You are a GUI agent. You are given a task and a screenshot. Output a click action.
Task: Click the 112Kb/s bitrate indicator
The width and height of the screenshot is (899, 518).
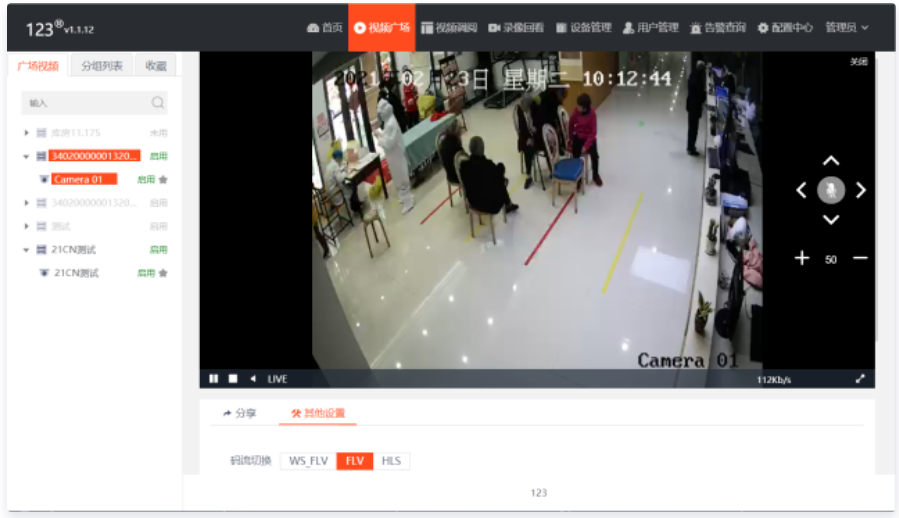[773, 380]
